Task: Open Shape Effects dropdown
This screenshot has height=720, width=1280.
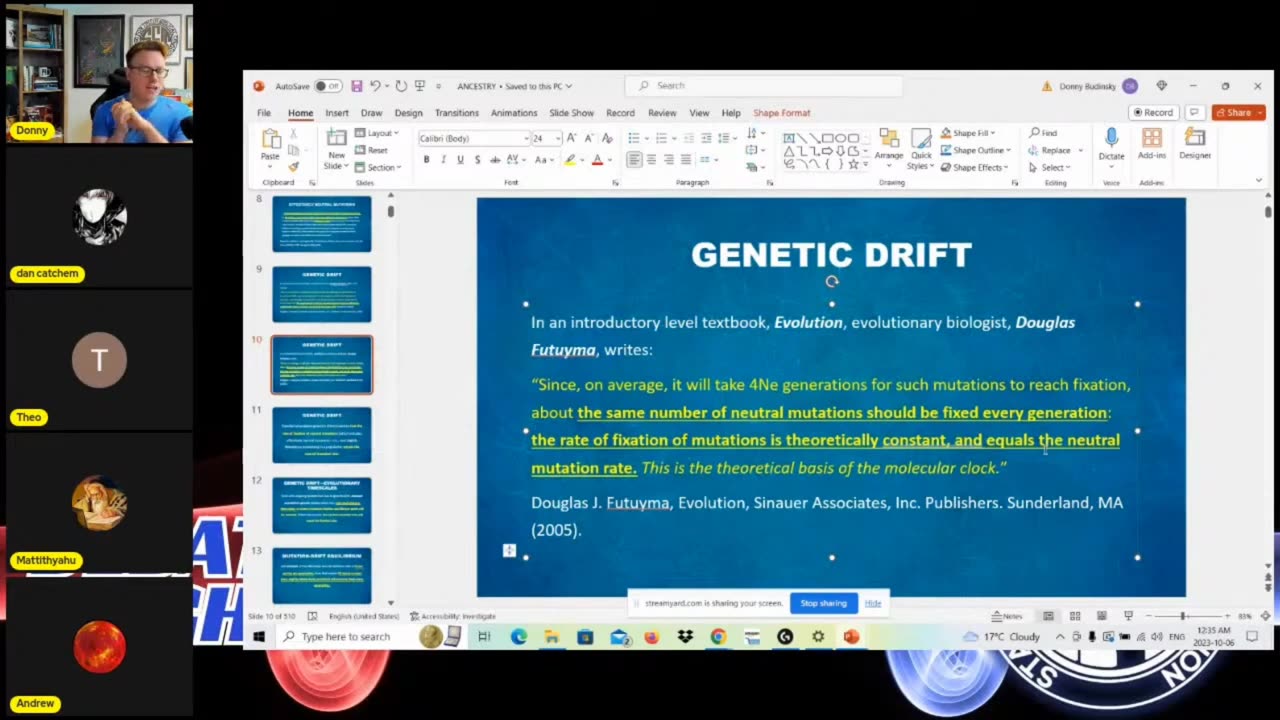Action: pyautogui.click(x=974, y=167)
